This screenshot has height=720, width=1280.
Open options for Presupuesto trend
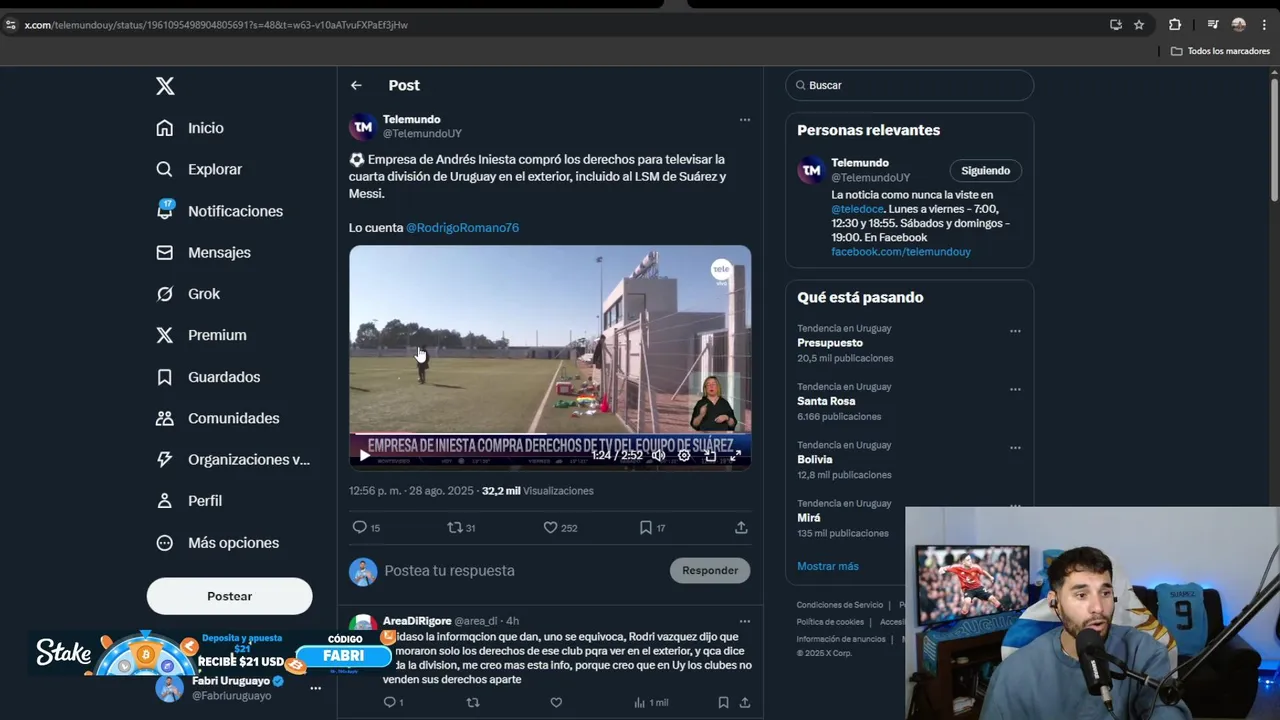(x=1015, y=331)
